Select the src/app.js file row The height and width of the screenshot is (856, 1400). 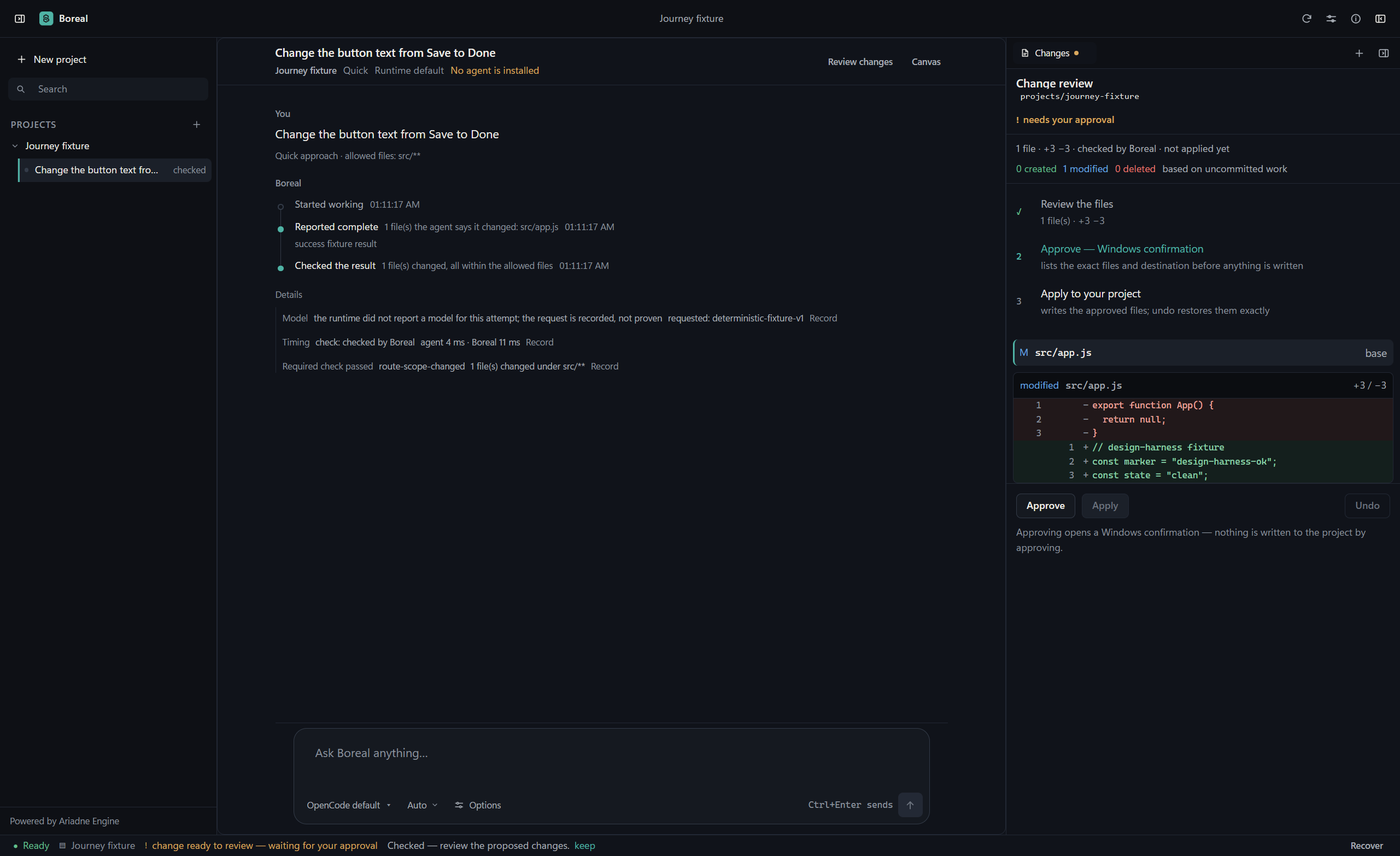coord(1202,353)
